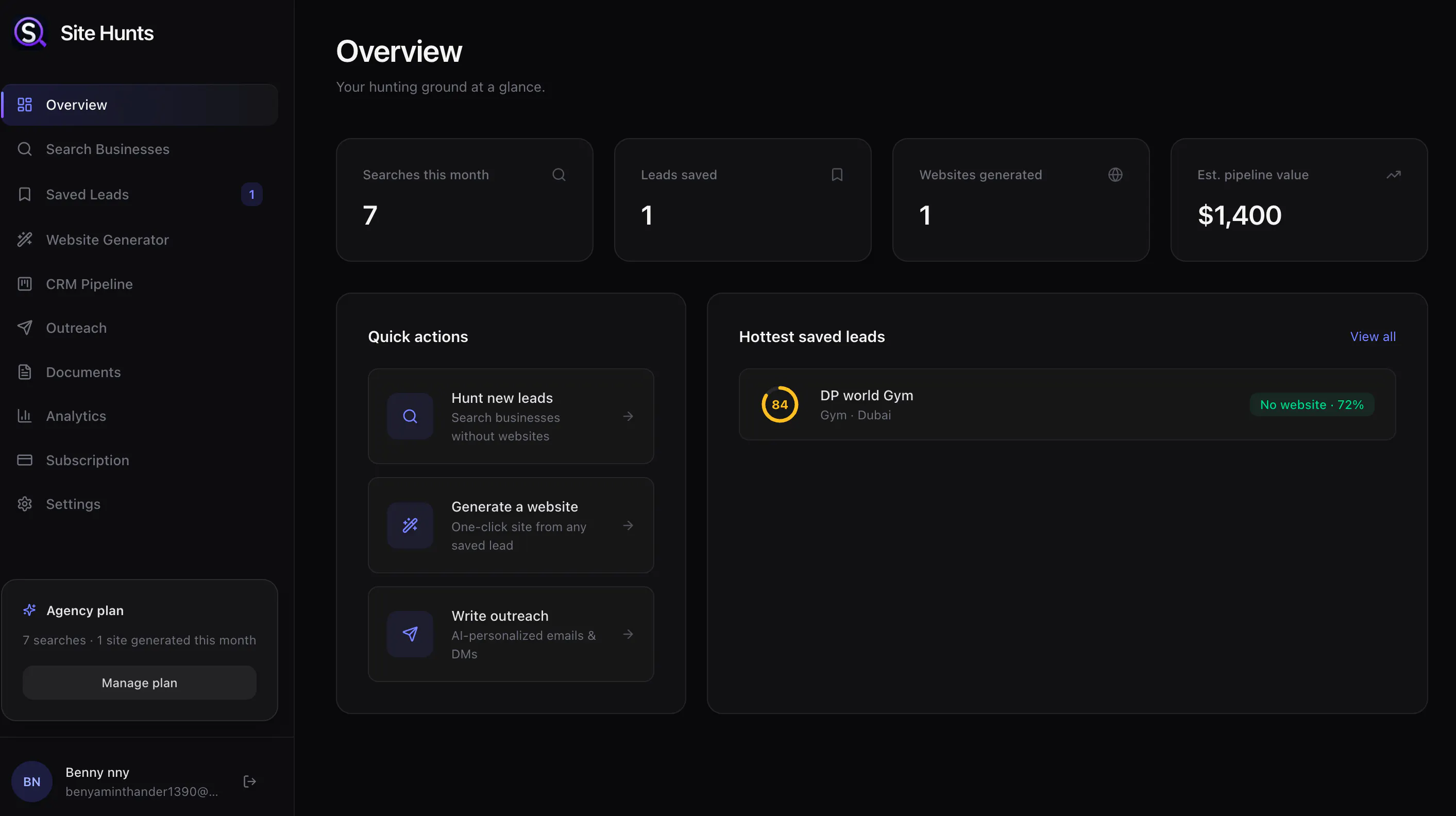The image size is (1456, 816).
Task: Click the Documents file icon
Action: pos(24,372)
